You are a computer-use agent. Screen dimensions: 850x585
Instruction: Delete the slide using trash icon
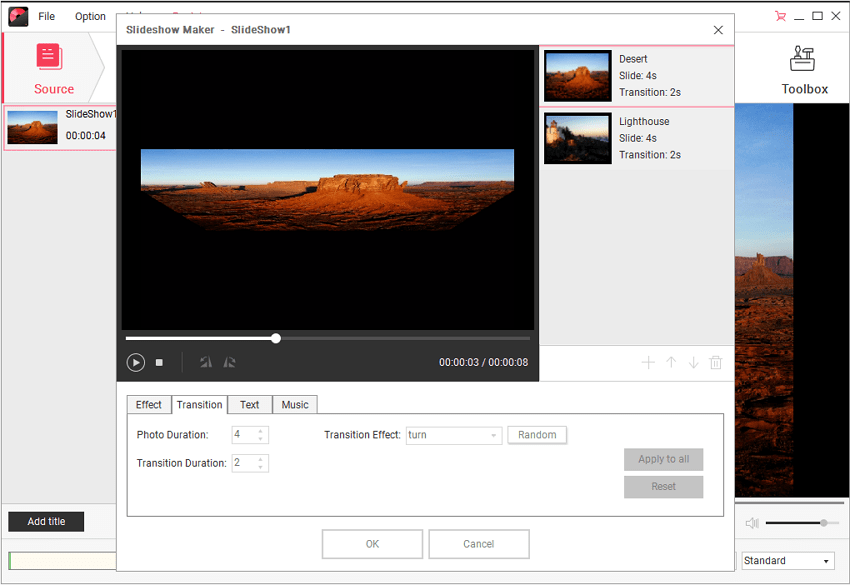coord(716,362)
